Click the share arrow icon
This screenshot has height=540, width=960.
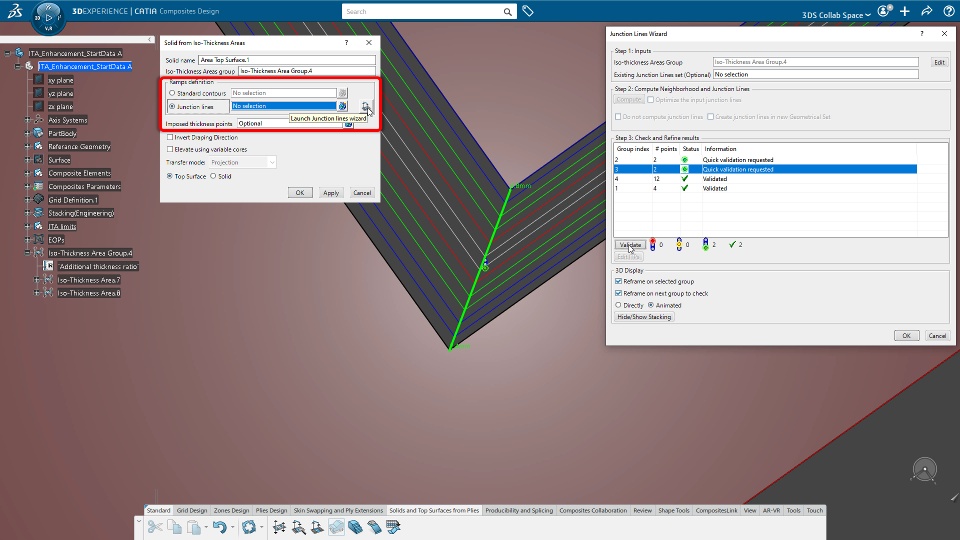(x=927, y=11)
